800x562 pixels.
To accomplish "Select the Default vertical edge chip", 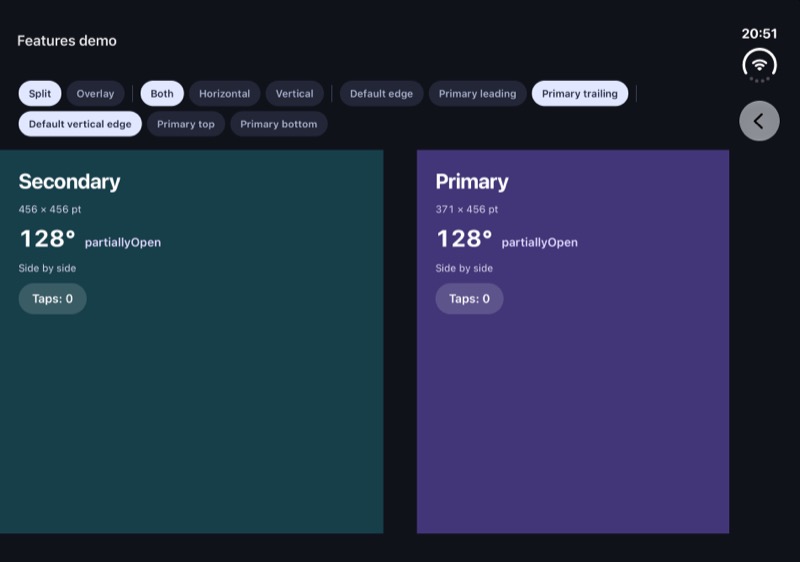I will [x=80, y=124].
